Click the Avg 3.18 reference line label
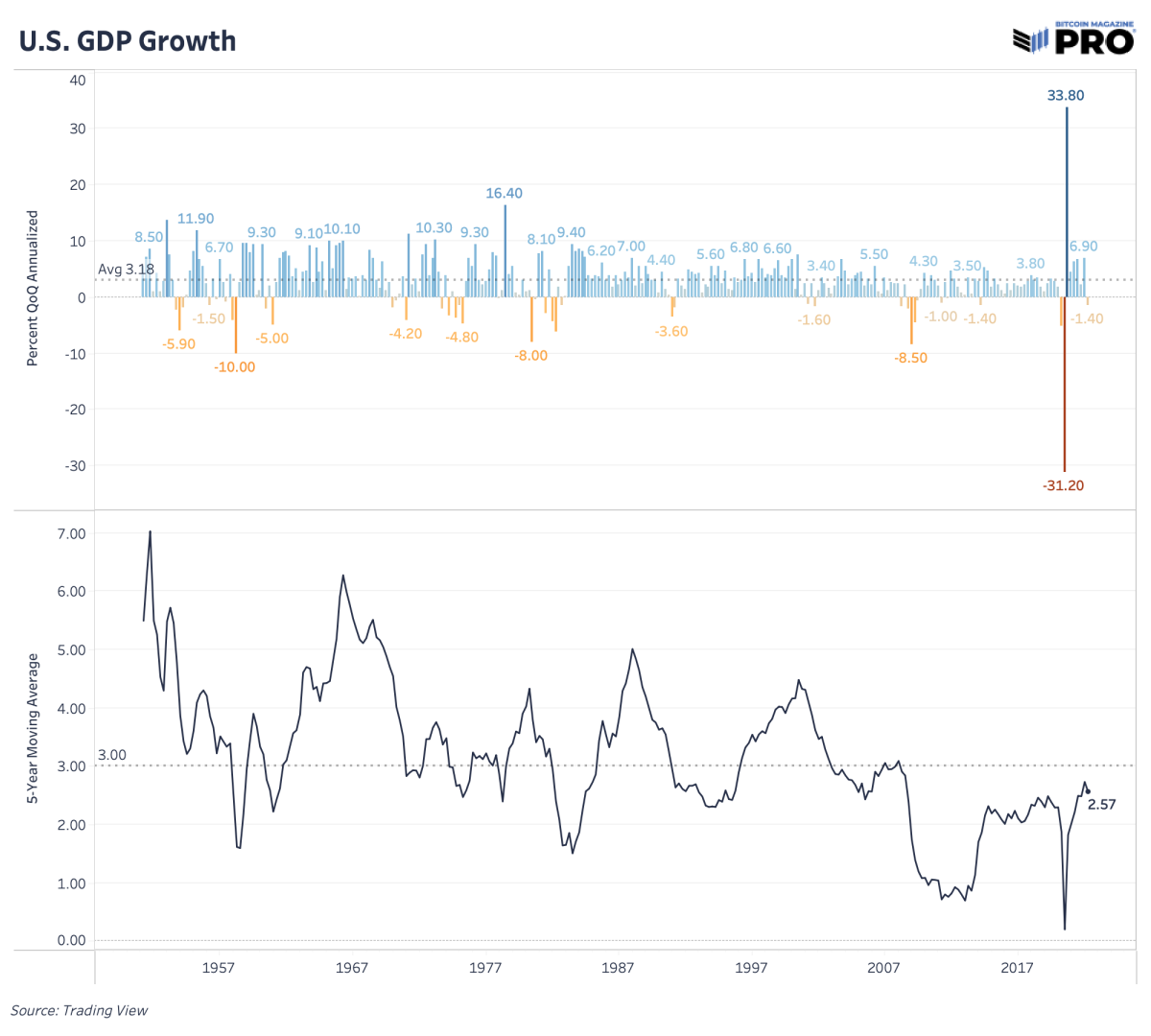1151x1036 pixels. click(x=126, y=269)
